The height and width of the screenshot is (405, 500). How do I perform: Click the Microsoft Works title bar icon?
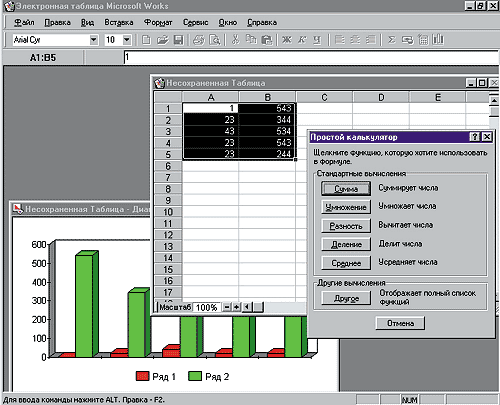pyautogui.click(x=9, y=6)
